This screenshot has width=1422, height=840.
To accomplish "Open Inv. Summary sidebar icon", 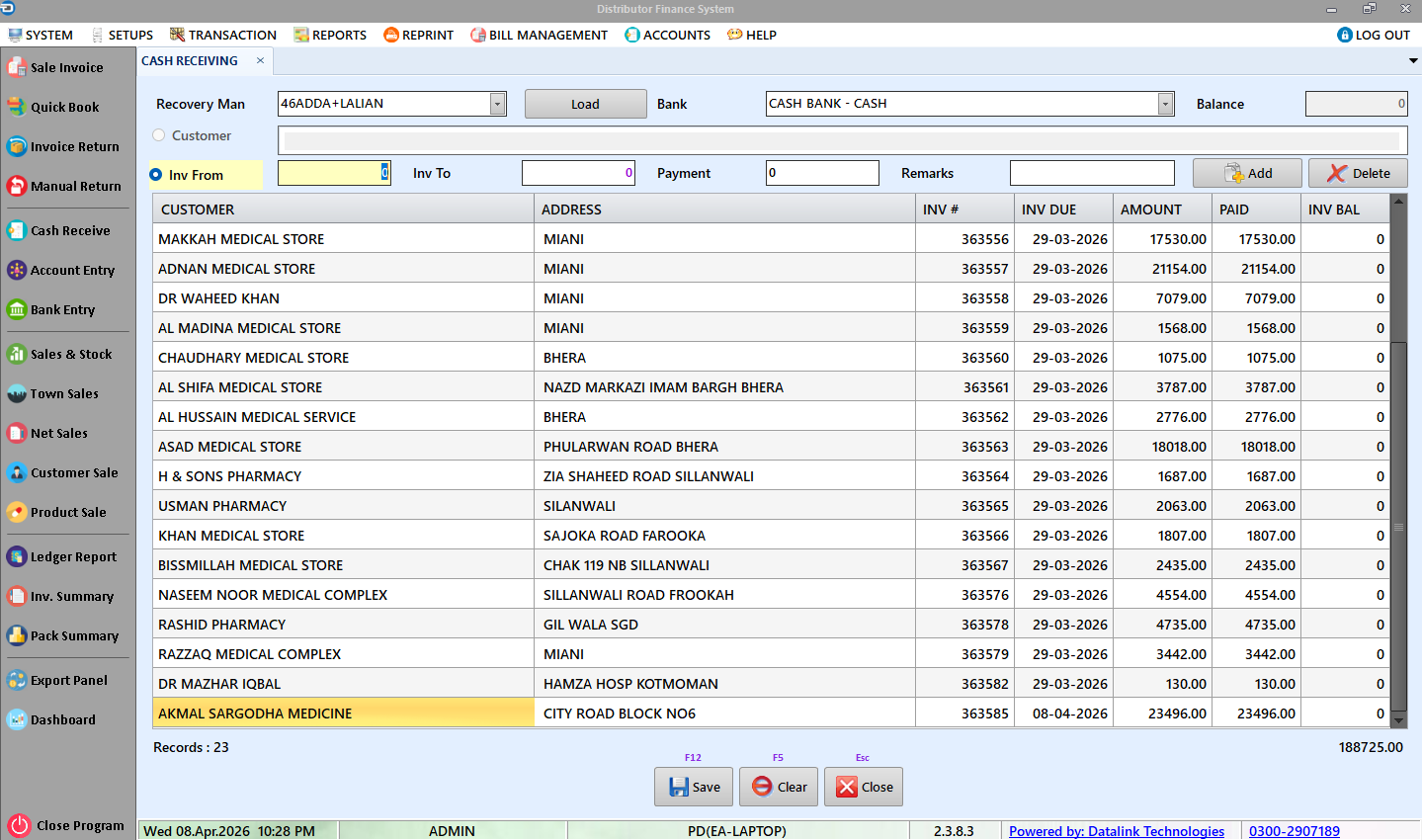I will pos(17,596).
